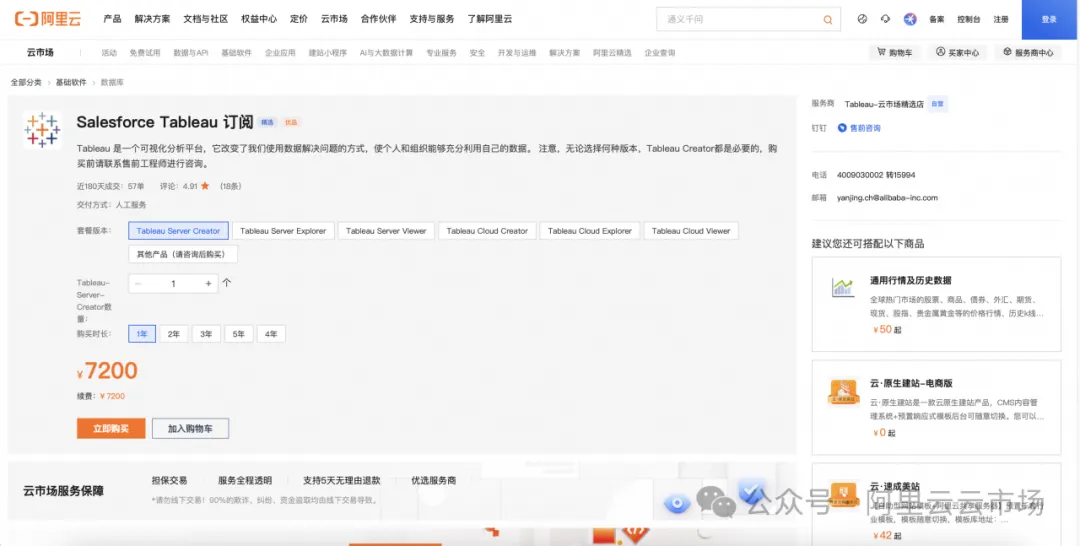Viewport: 1080px width, 546px height.
Task: Open the 数据与API marketplace tab
Action: coord(191,52)
